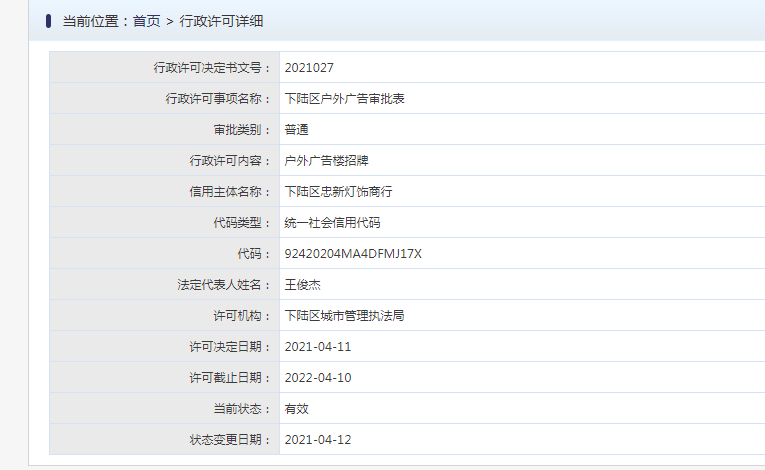Click the status change date 2021-04-12
Image resolution: width=765 pixels, height=470 pixels.
(318, 440)
